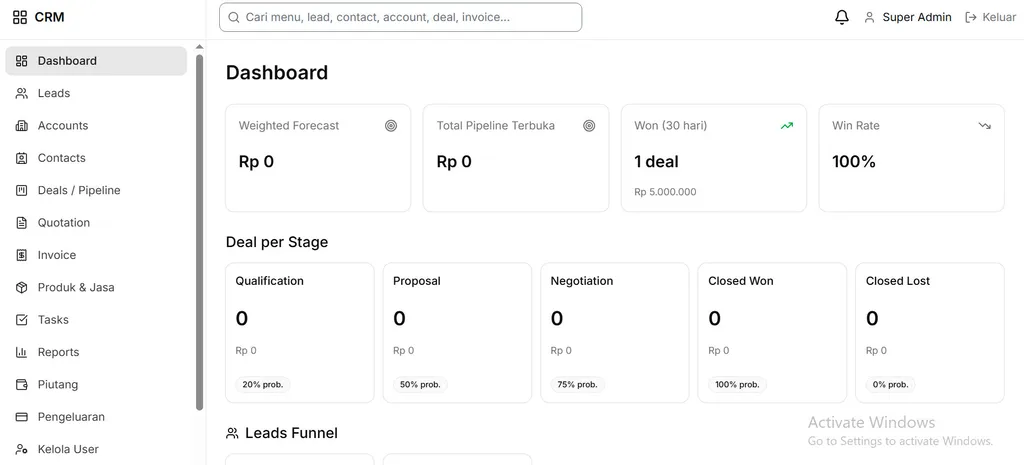The height and width of the screenshot is (465, 1024).
Task: Open Kelola User settings
Action: pos(96,449)
